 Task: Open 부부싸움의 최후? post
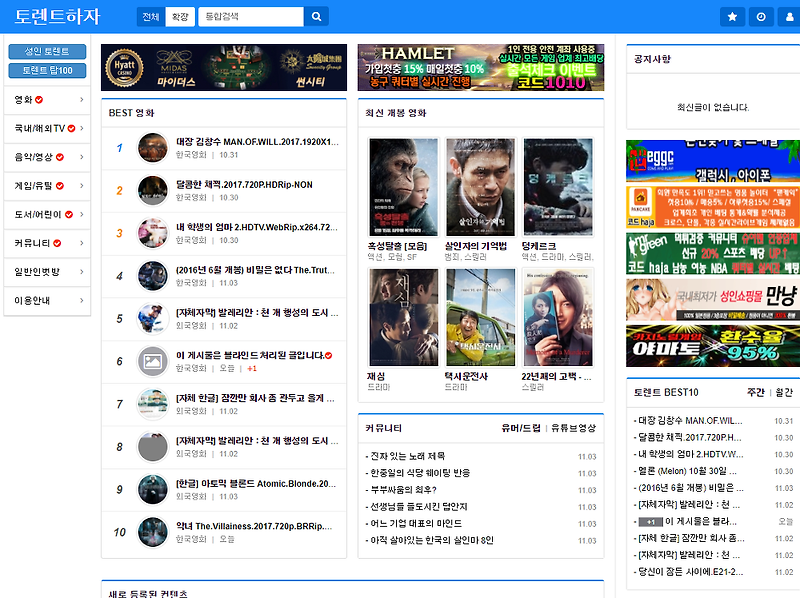(403, 490)
